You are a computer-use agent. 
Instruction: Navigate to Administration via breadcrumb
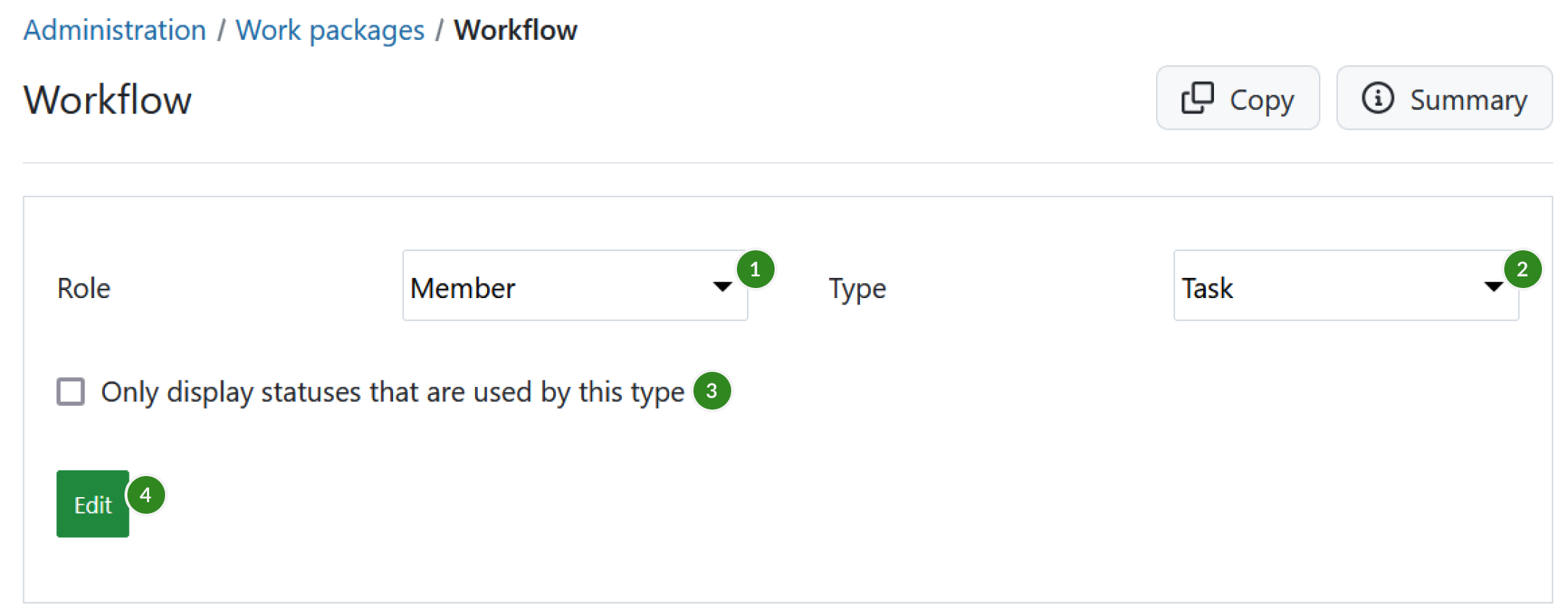point(114,29)
